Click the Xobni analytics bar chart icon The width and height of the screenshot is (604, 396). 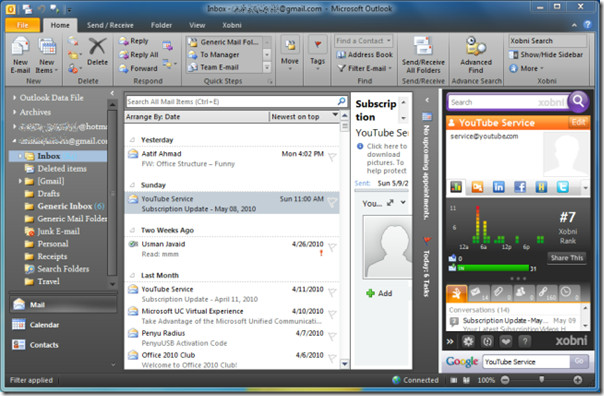point(456,187)
